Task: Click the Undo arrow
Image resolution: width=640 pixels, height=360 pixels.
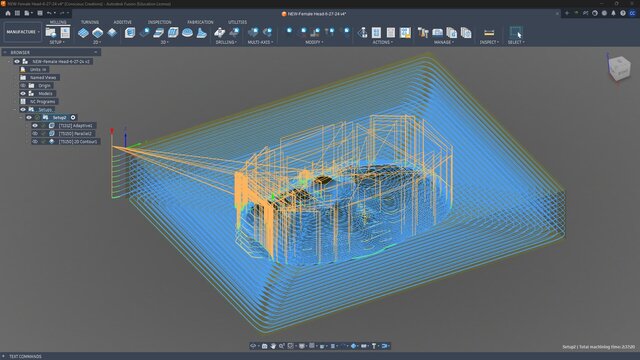Action: pyautogui.click(x=49, y=13)
